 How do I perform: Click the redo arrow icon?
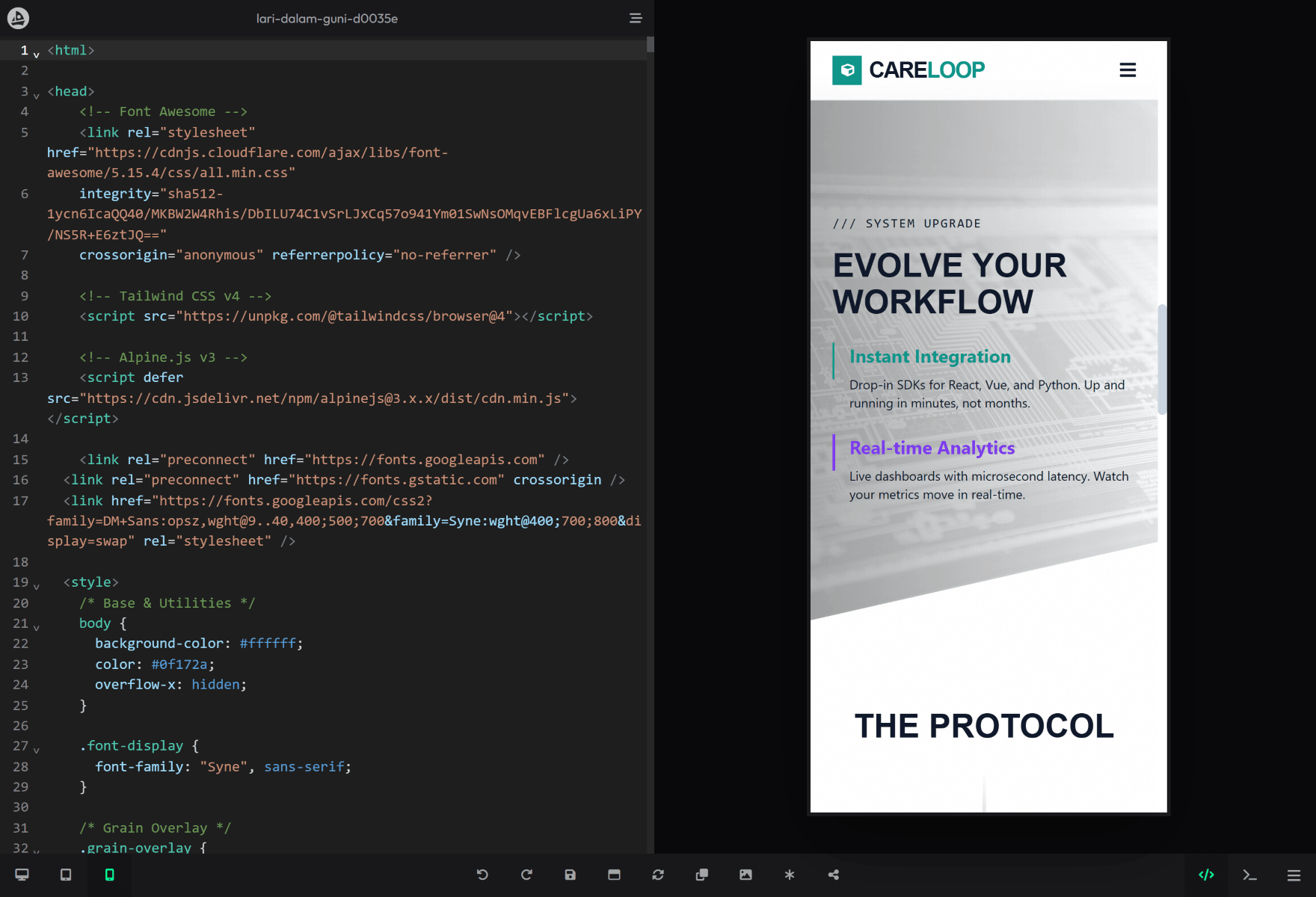pos(526,875)
